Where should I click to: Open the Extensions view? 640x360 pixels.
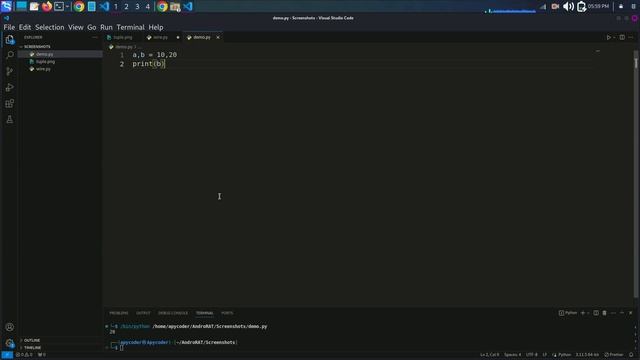[x=10, y=103]
